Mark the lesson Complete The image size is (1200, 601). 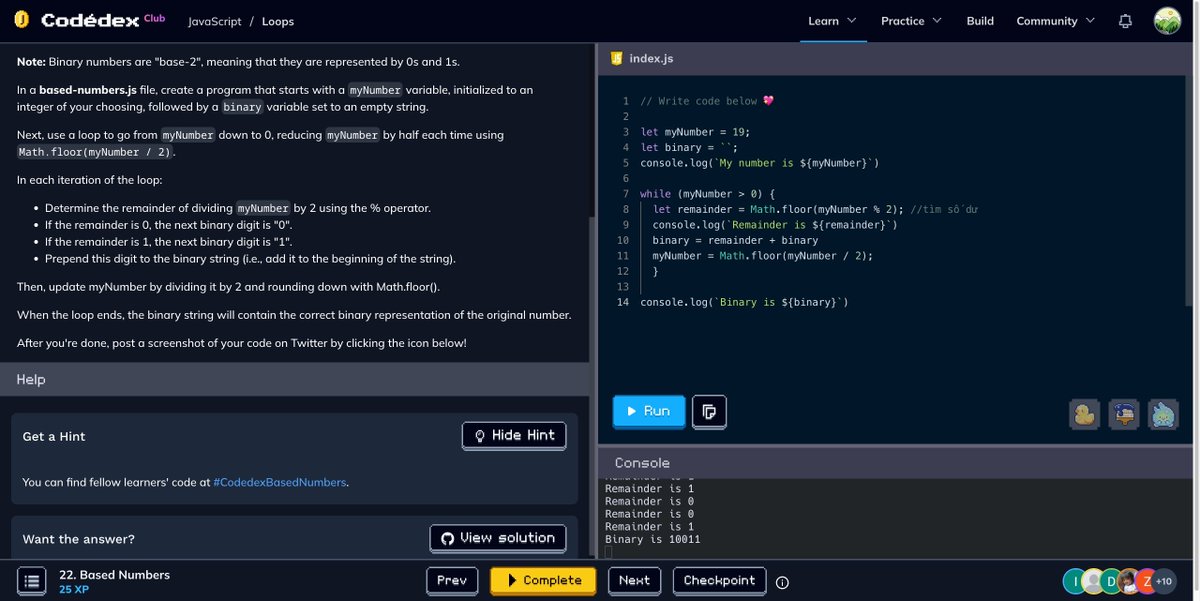coord(543,580)
